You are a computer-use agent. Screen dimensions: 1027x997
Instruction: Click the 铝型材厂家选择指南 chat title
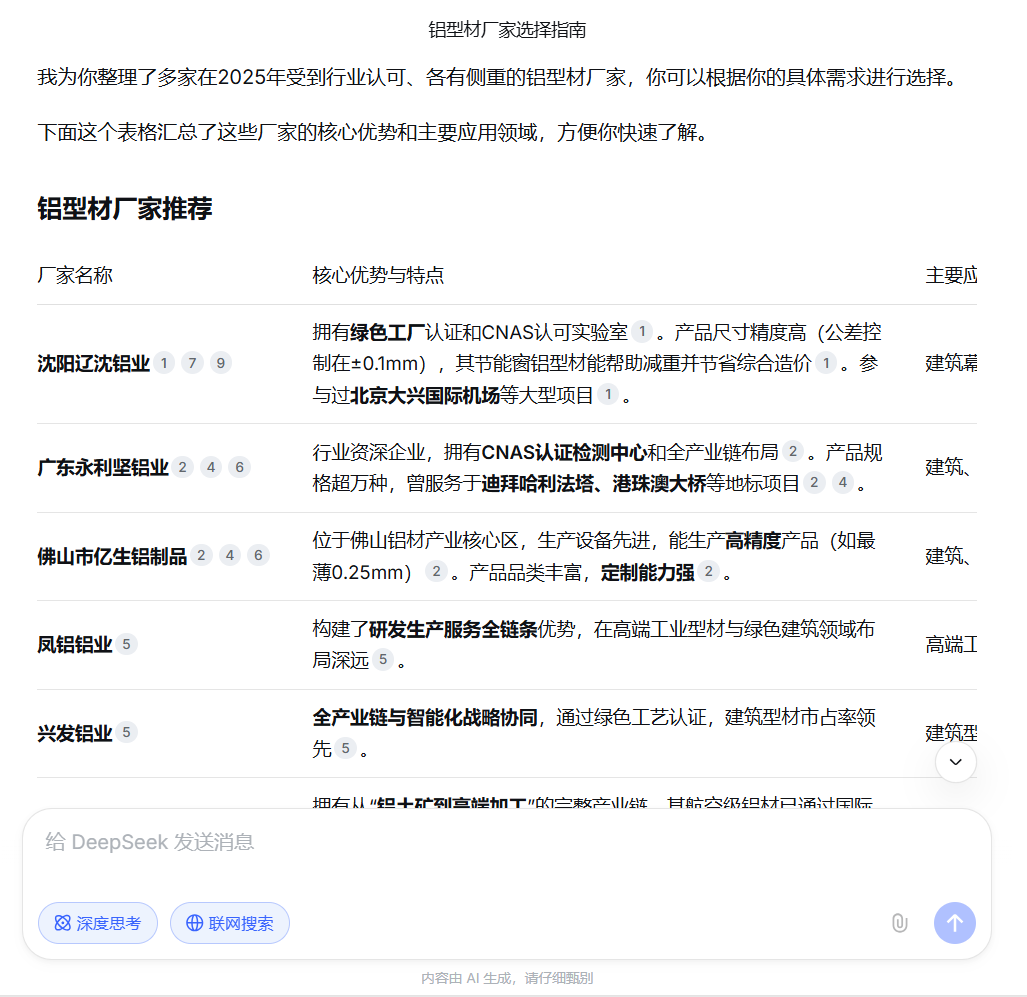click(507, 30)
